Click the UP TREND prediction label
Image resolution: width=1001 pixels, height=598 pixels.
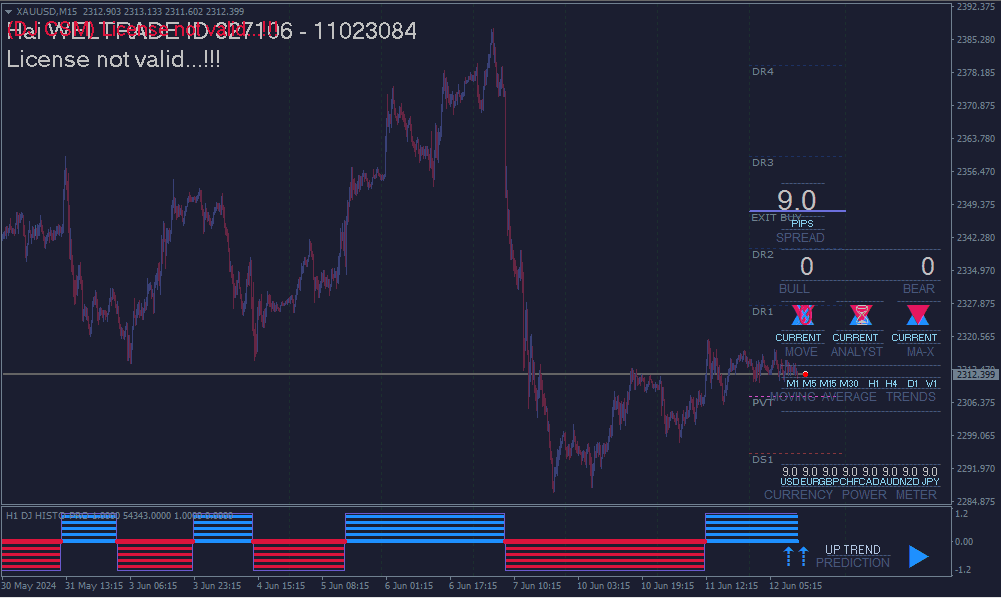[x=853, y=549]
